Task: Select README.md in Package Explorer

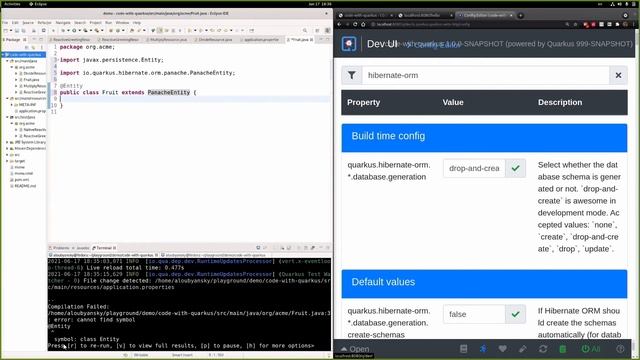Action: click(x=25, y=186)
